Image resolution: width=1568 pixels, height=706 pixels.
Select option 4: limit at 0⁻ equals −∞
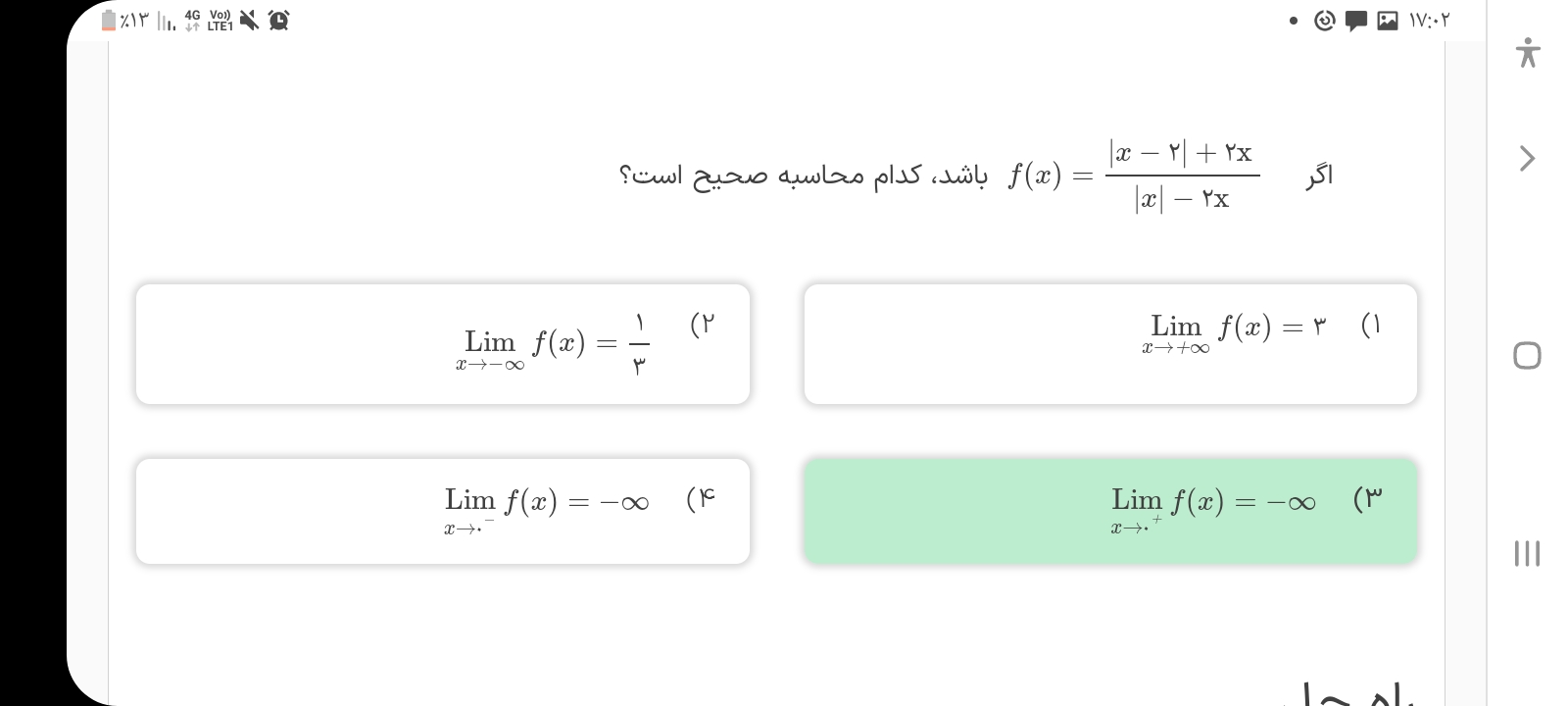pos(443,511)
